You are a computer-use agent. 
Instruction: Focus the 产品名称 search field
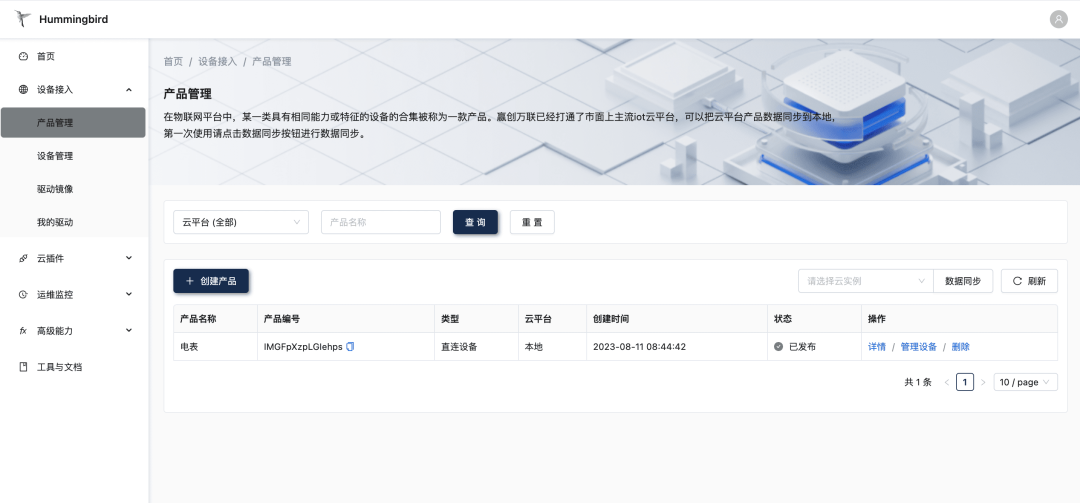(x=380, y=222)
